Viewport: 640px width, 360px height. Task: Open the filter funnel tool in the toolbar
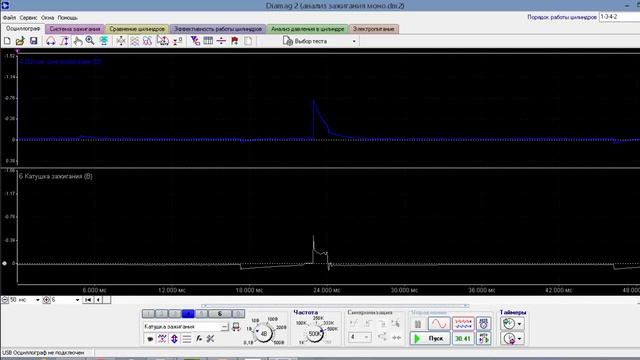coord(195,41)
